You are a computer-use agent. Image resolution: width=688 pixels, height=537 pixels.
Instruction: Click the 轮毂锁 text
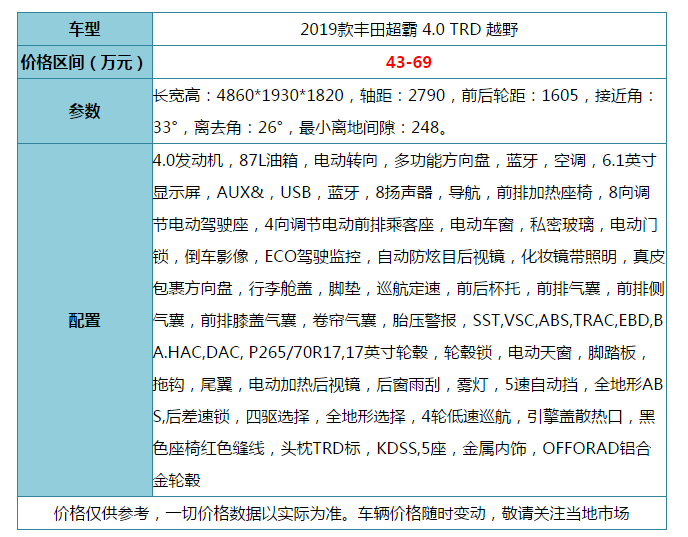[x=468, y=353]
